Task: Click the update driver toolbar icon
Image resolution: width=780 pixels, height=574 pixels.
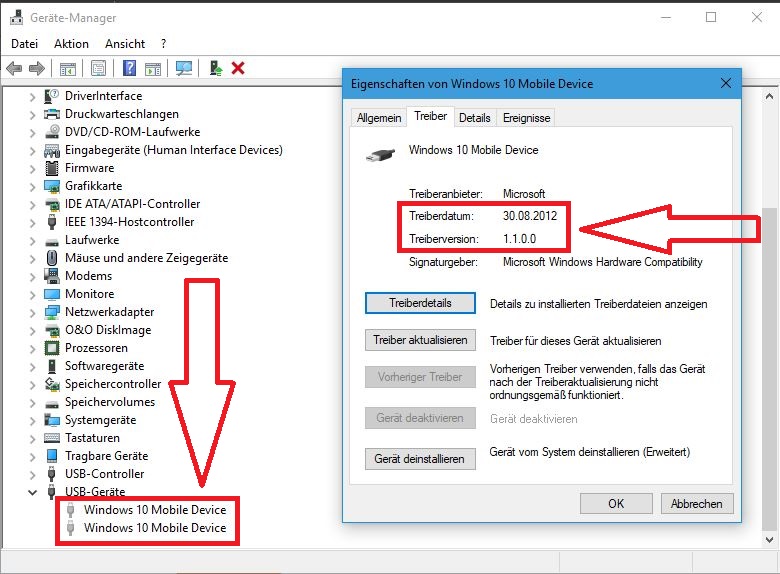Action: (x=215, y=68)
